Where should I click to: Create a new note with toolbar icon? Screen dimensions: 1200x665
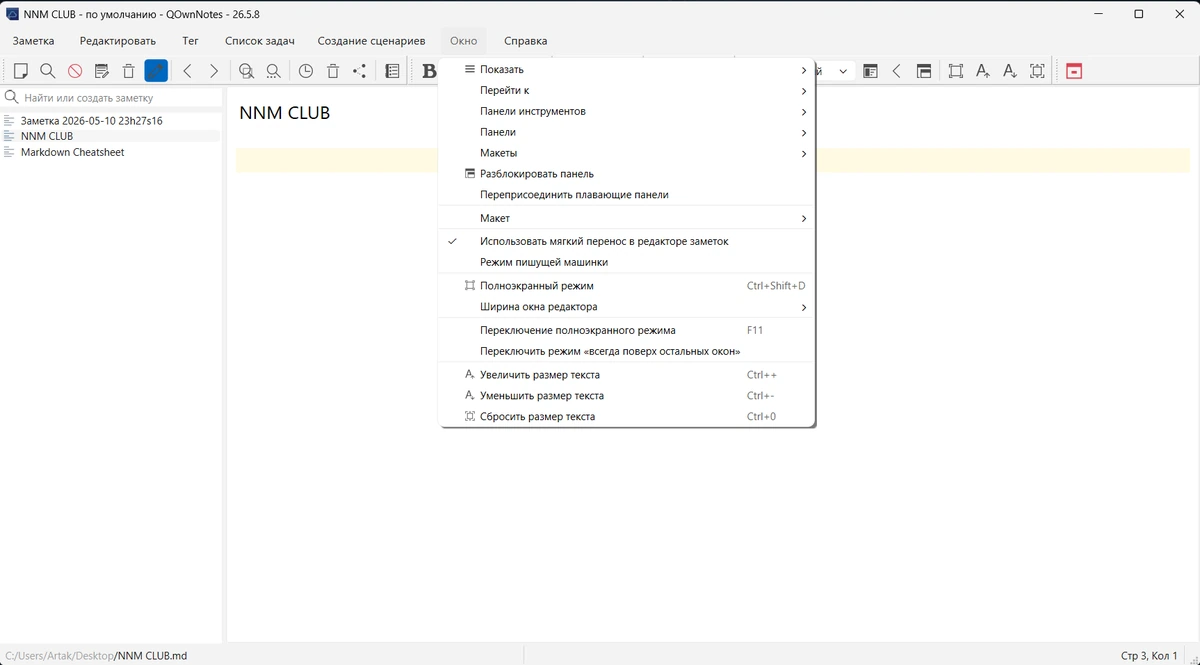(x=20, y=71)
